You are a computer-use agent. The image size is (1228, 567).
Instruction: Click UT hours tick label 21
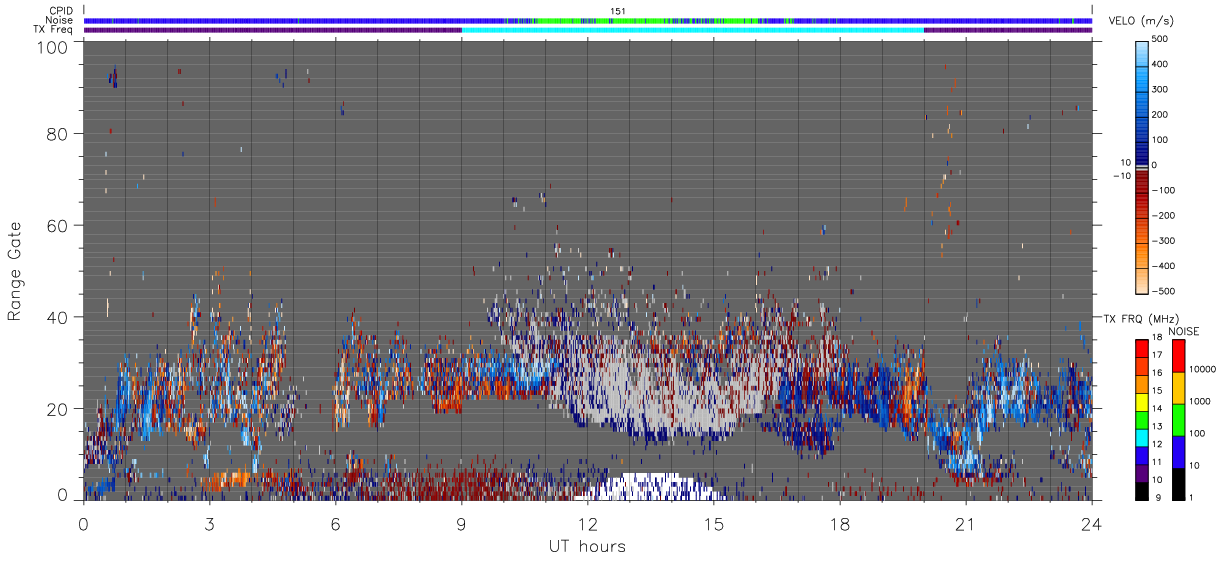pos(965,523)
